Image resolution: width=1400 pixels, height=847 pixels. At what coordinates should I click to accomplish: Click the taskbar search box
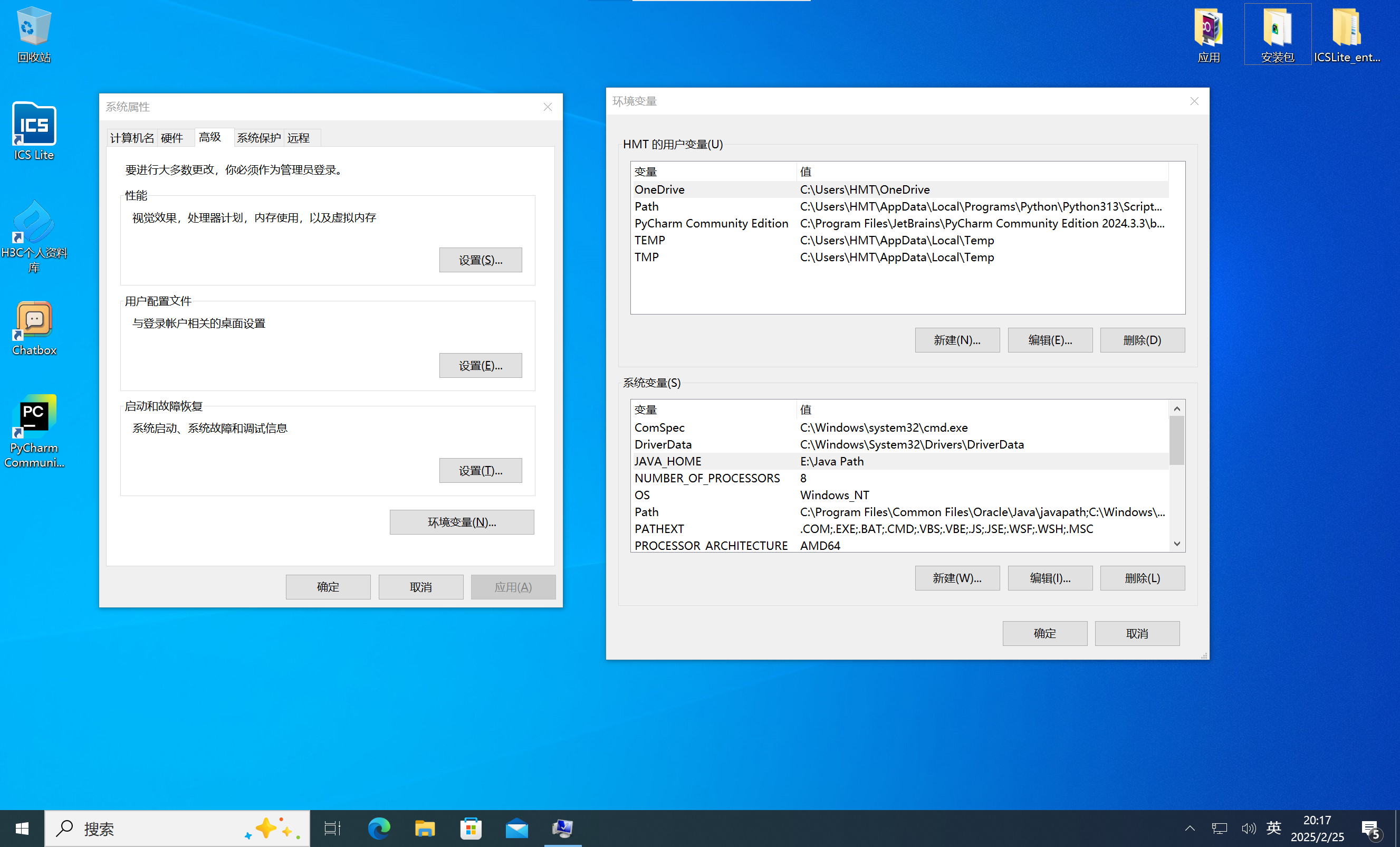pyautogui.click(x=159, y=828)
